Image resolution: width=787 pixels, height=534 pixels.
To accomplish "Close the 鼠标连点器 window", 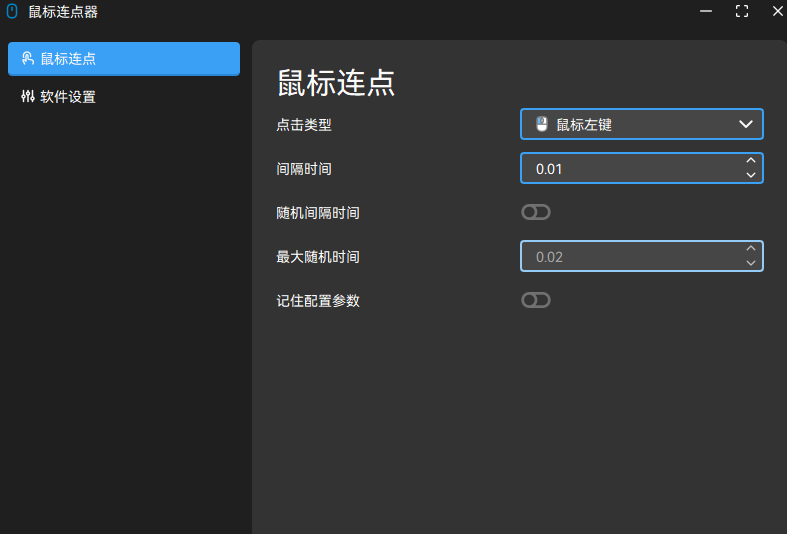I will [777, 12].
